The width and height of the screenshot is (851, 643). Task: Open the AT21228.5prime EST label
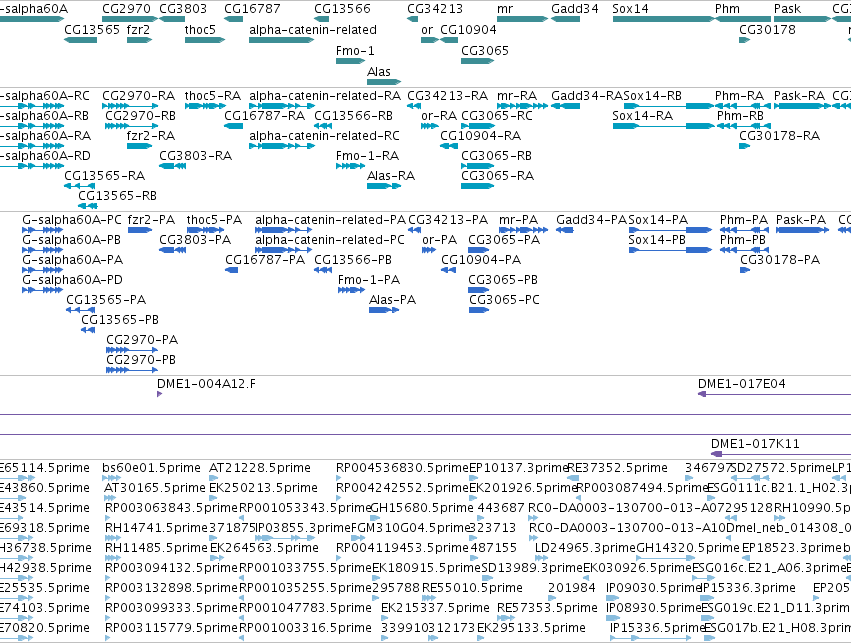coord(260,468)
